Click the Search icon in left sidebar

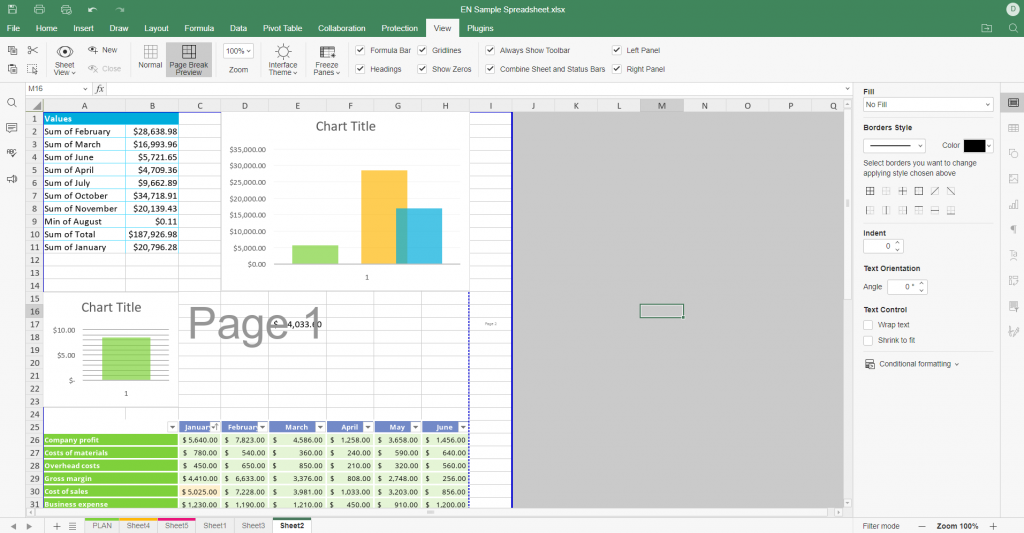[12, 103]
